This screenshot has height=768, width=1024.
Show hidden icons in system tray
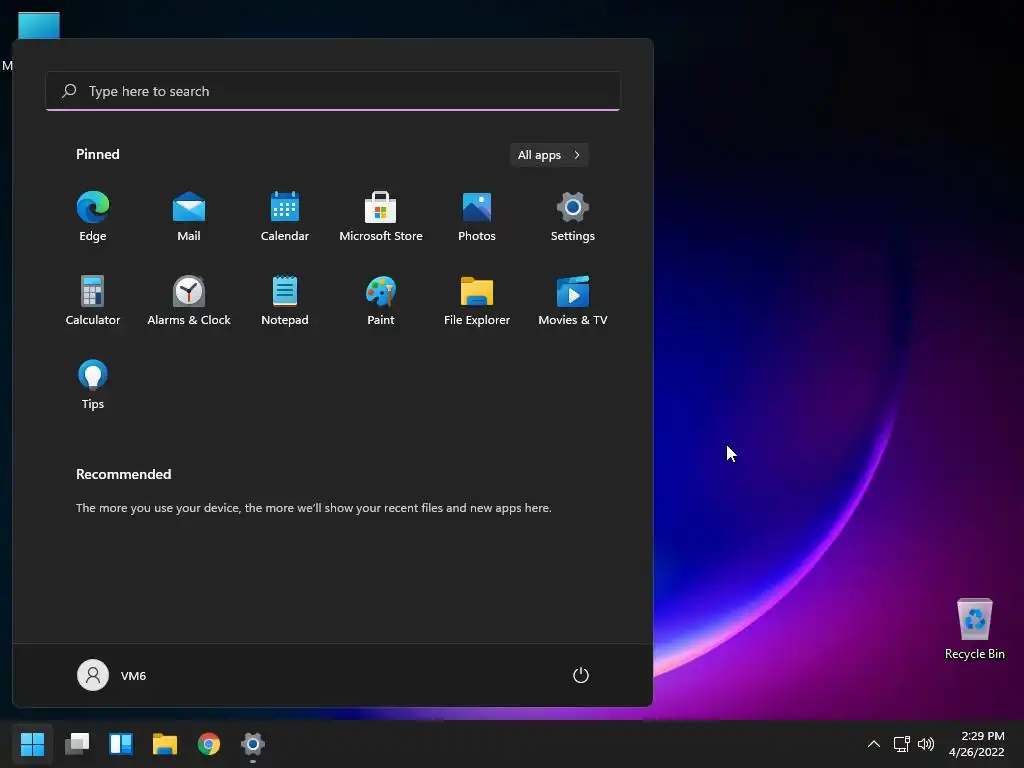(x=874, y=744)
